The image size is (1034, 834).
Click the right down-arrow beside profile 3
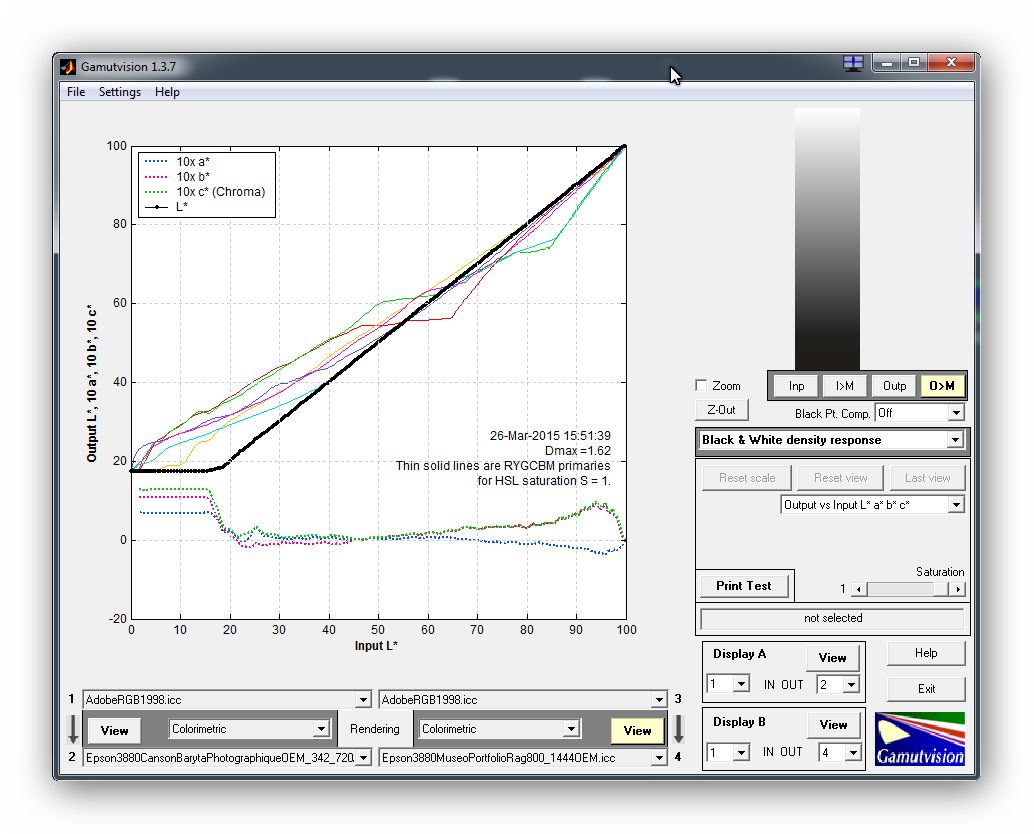click(677, 729)
